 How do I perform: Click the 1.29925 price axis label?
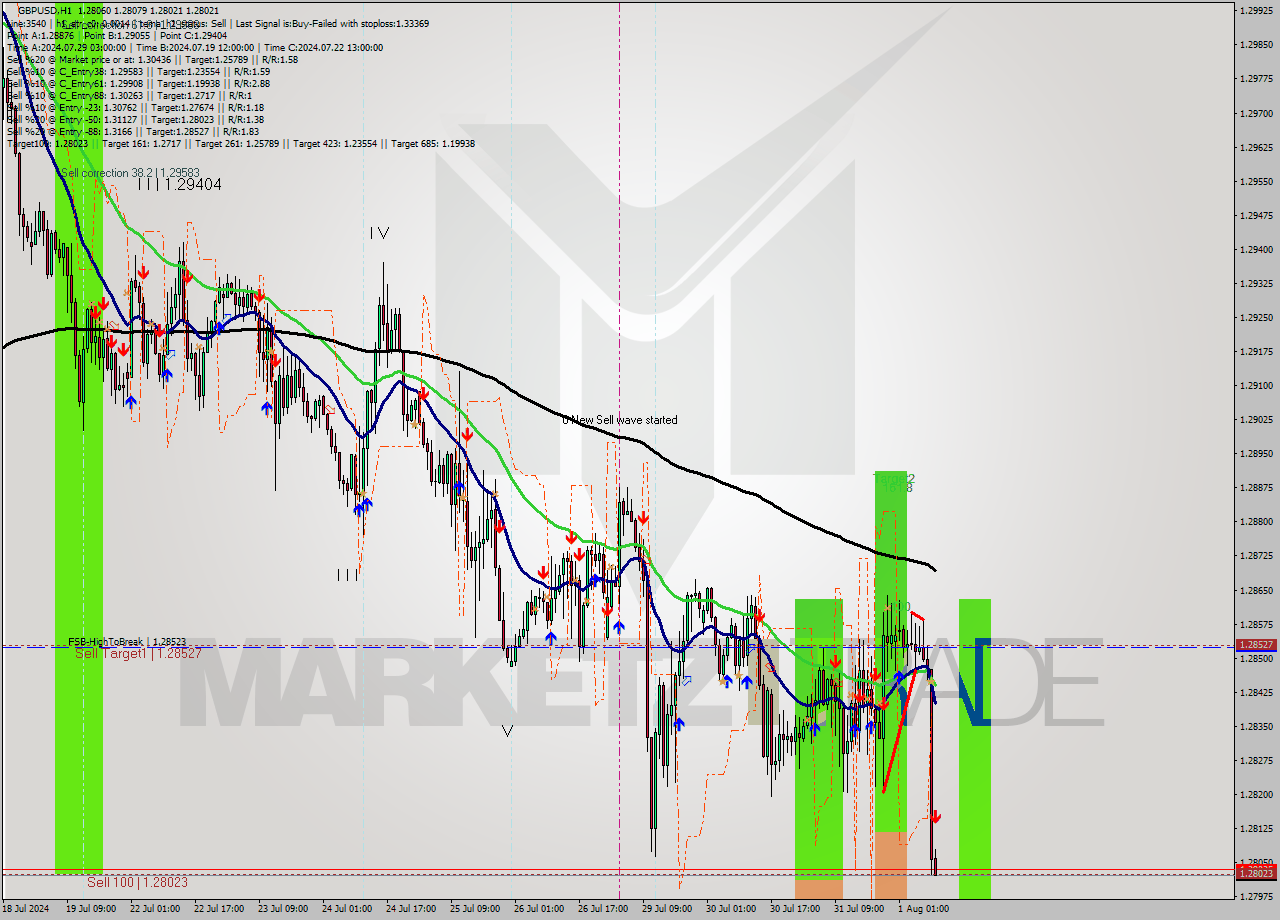[x=1255, y=10]
